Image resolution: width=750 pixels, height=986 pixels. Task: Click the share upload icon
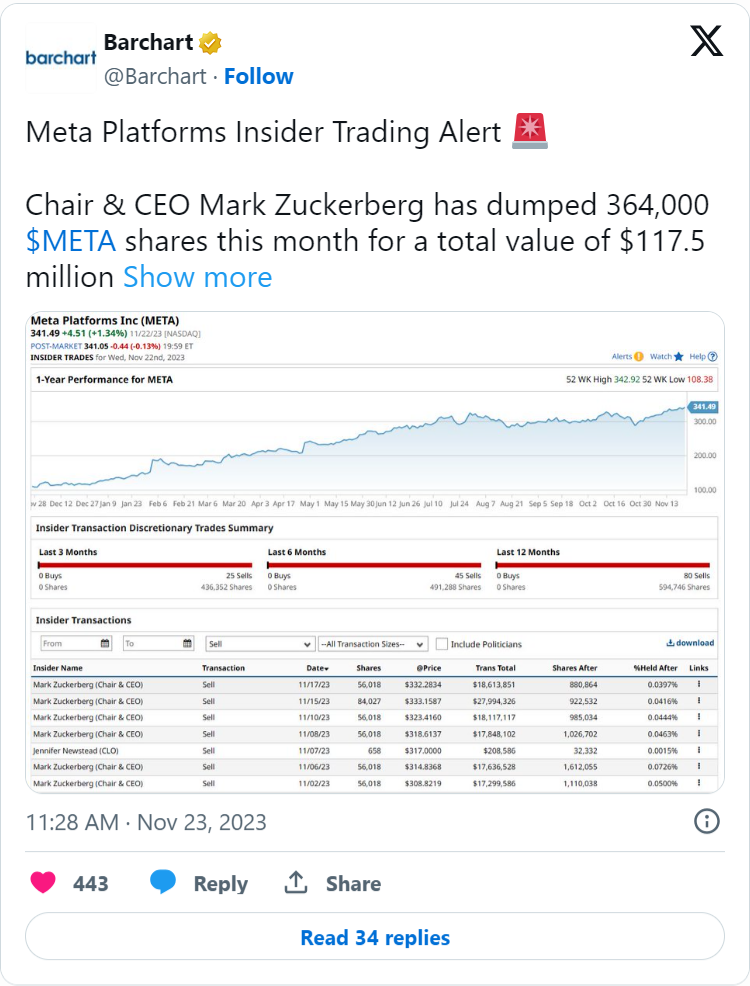pyautogui.click(x=295, y=883)
